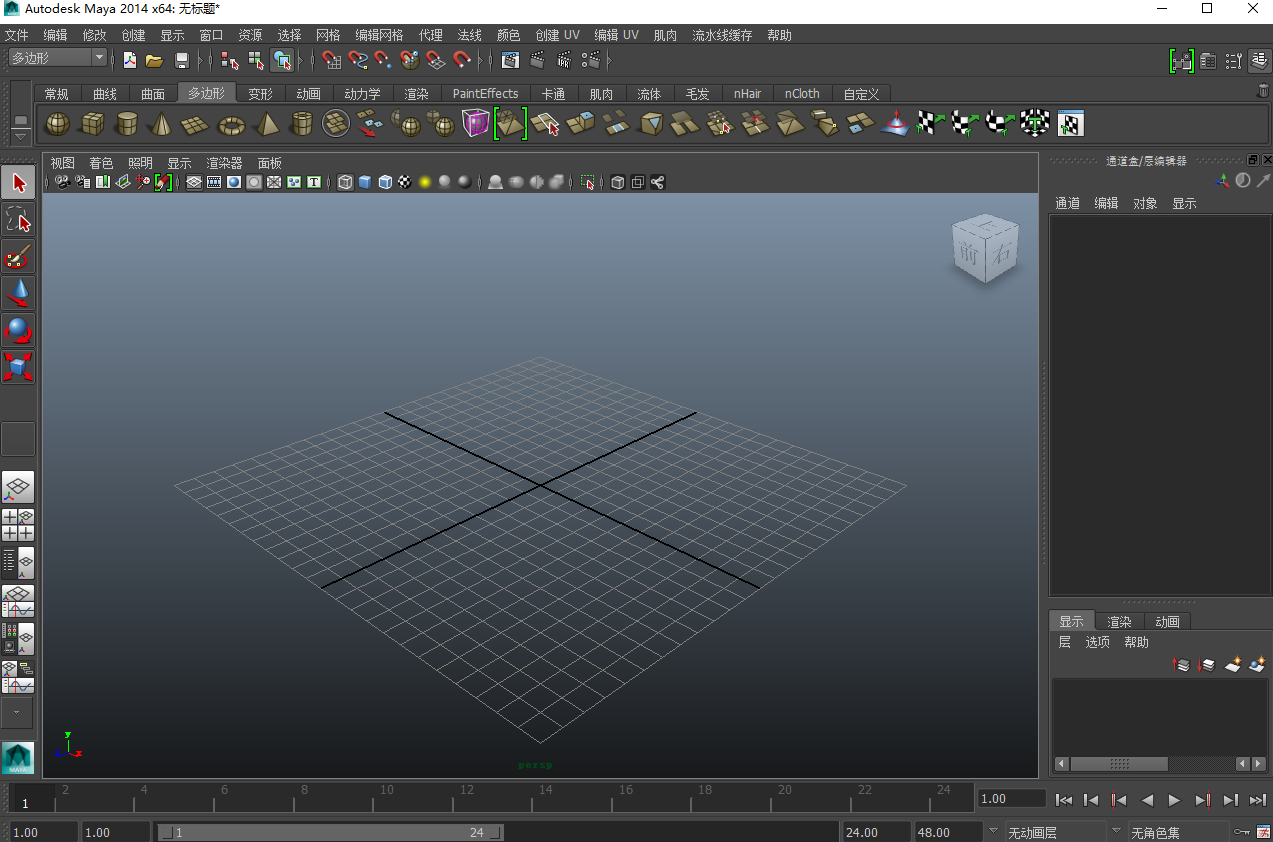Create a polygon sphere from the shelf

(57, 123)
